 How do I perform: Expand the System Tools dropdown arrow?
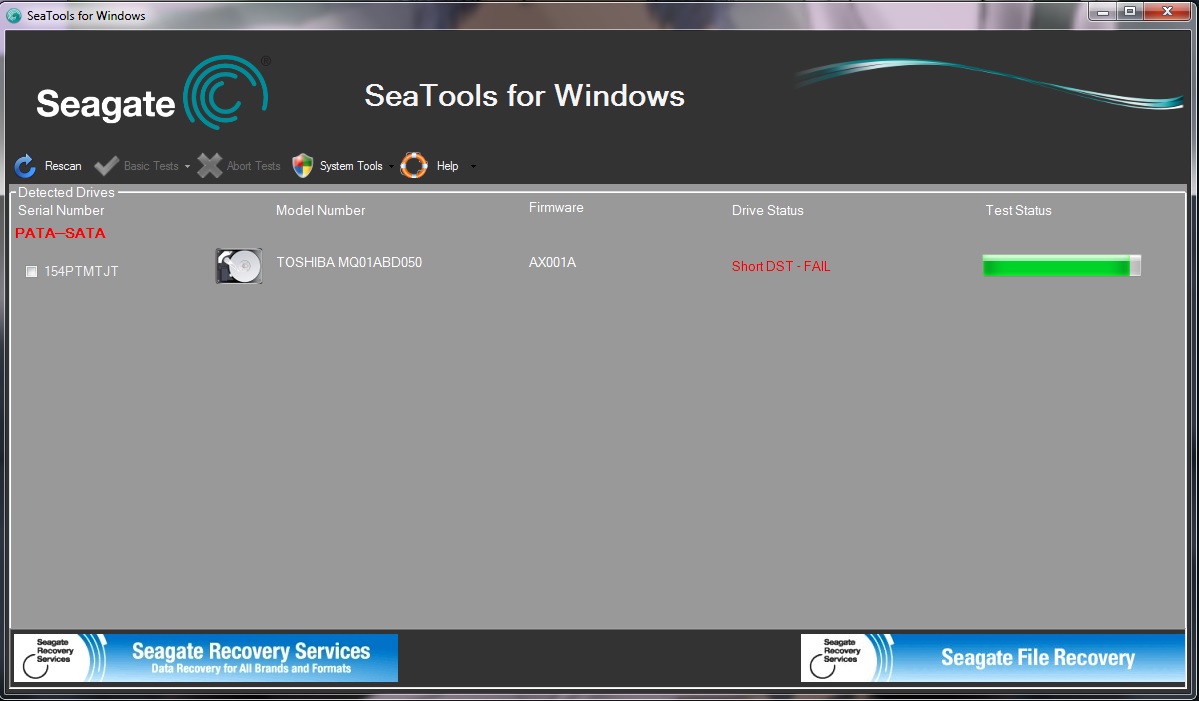(391, 167)
